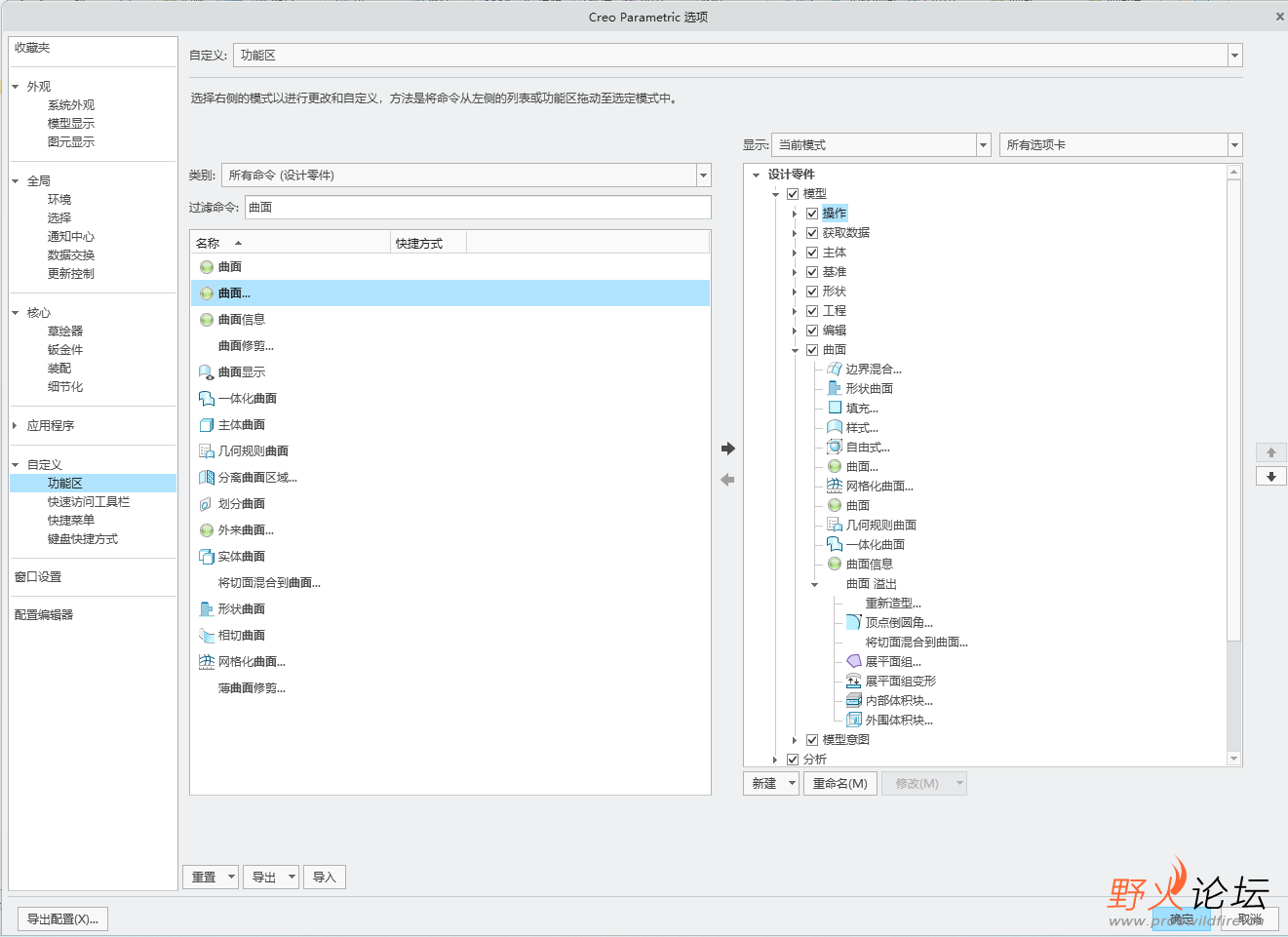
Task: Click the 分离曲面区域... command icon
Action: tap(207, 478)
